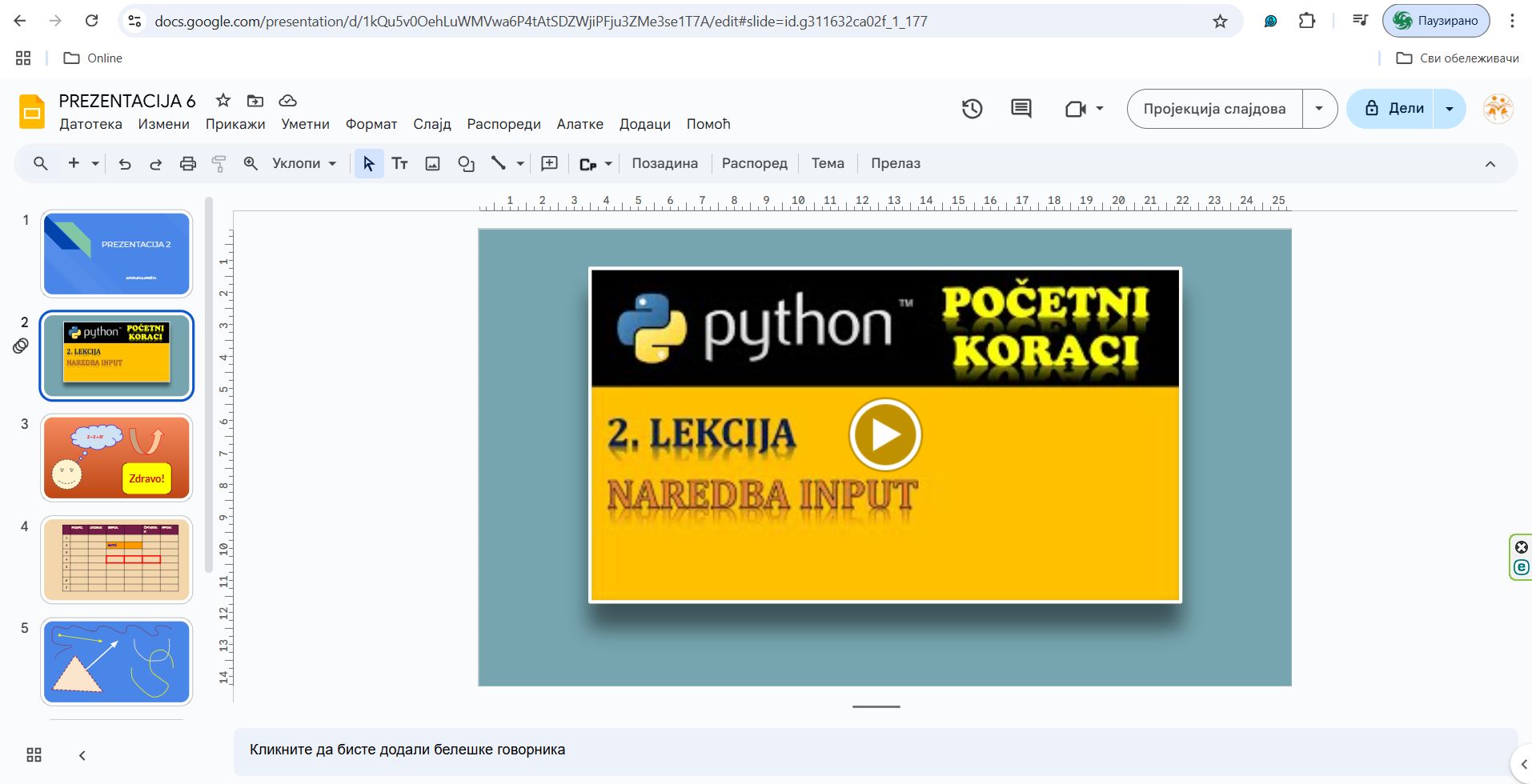Star the PREZENTACIJA 6 document
The height and width of the screenshot is (784, 1532).
coord(223,101)
